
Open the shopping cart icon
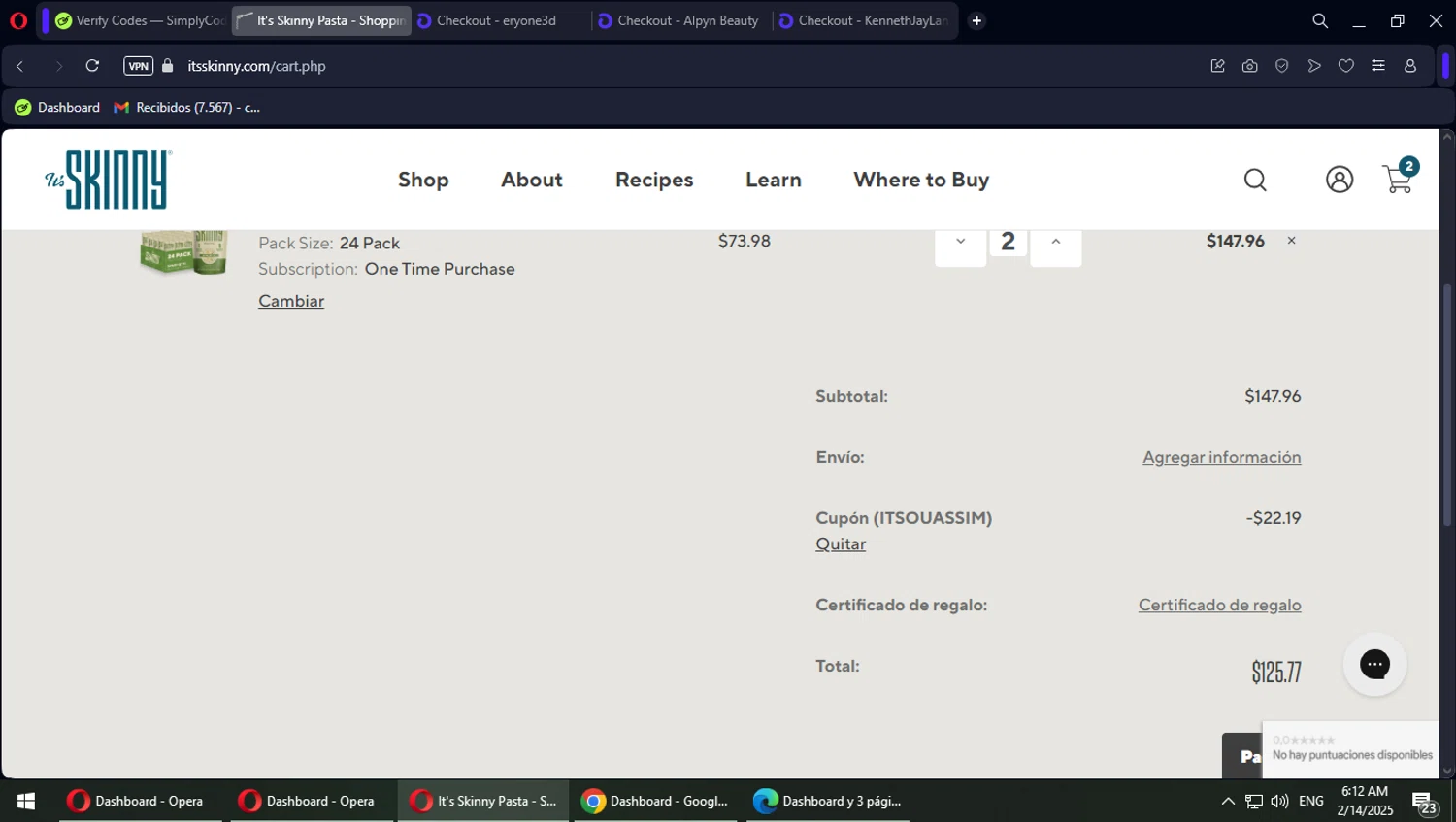pos(1399,178)
